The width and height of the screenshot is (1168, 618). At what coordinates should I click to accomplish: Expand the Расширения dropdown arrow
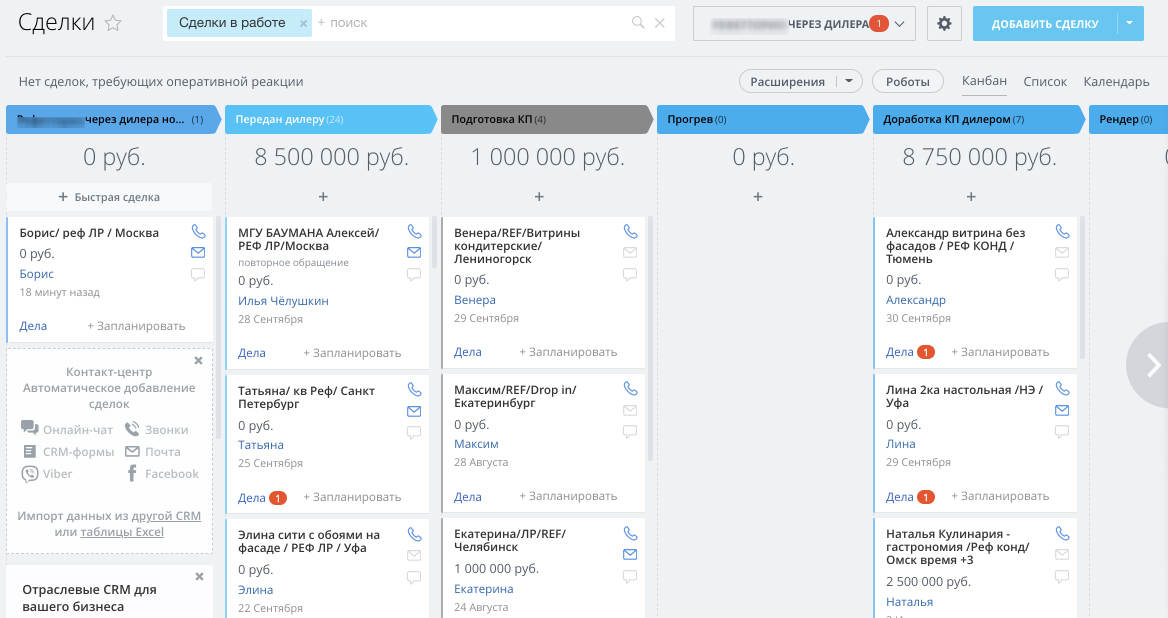tap(849, 82)
